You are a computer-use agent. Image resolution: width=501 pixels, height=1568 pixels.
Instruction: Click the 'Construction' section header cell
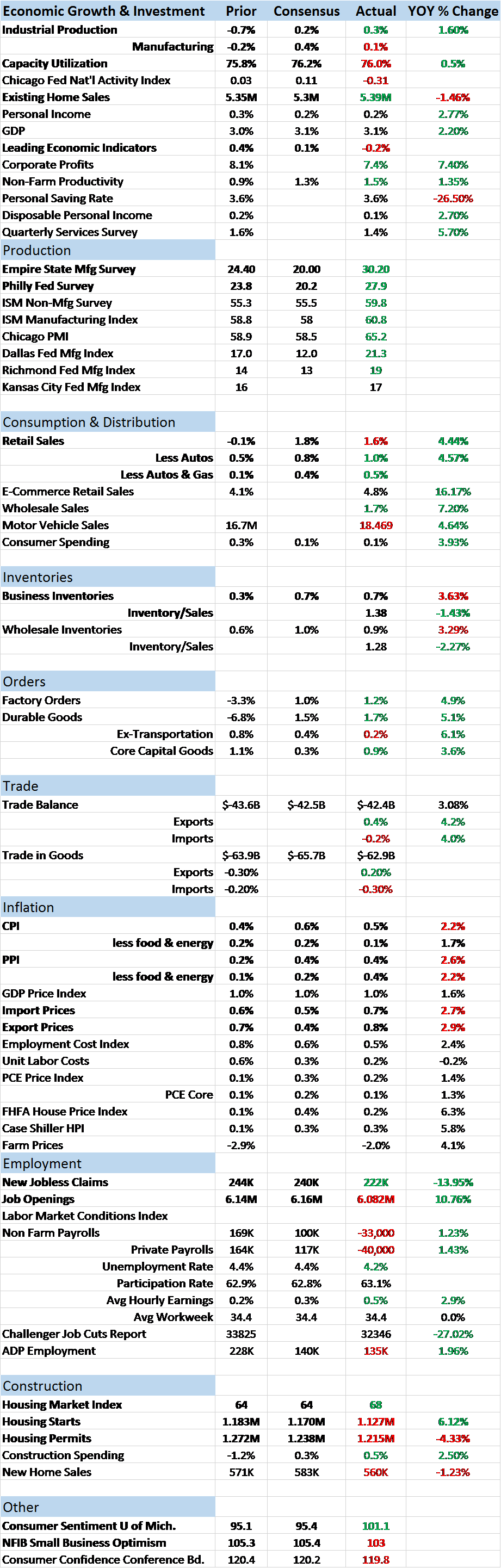107,1386
